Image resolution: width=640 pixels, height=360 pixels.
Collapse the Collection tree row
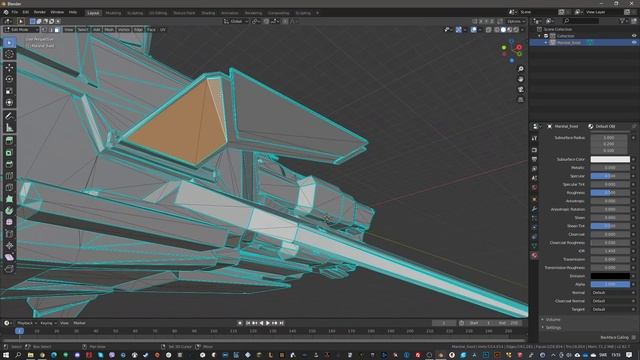point(540,36)
